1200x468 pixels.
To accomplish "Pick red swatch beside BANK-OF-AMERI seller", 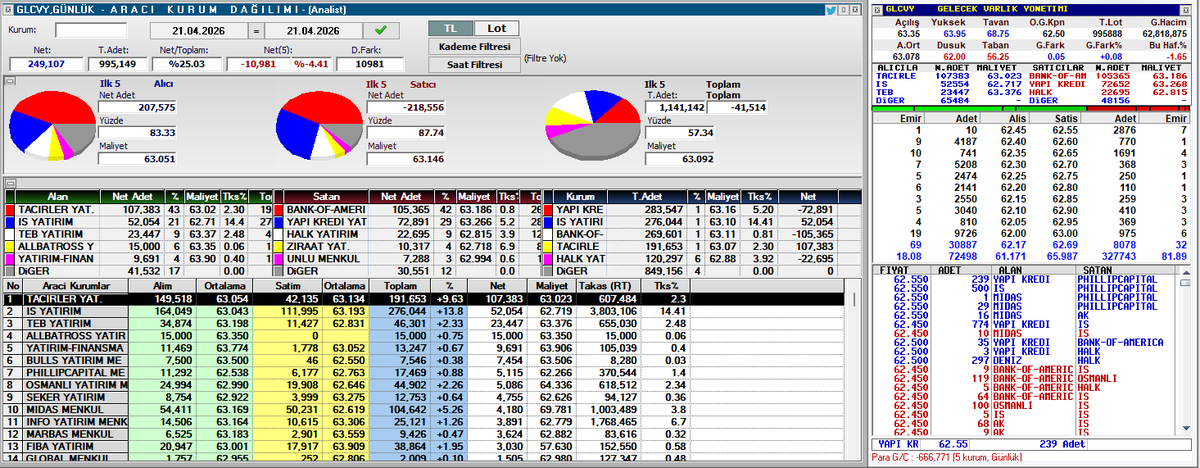I will tap(279, 211).
